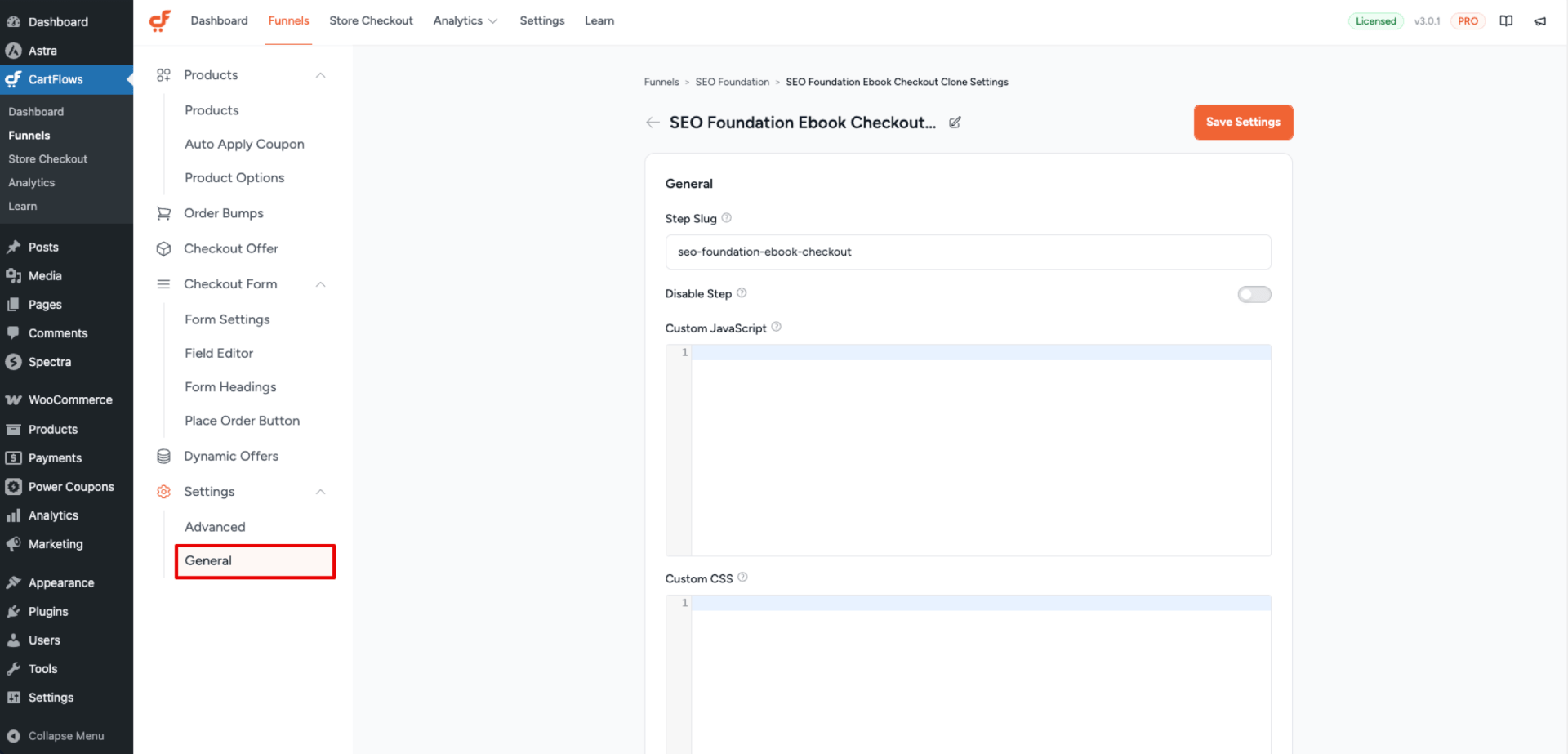The width and height of the screenshot is (1568, 754).
Task: Click the Custom CSS help icon
Action: (742, 578)
